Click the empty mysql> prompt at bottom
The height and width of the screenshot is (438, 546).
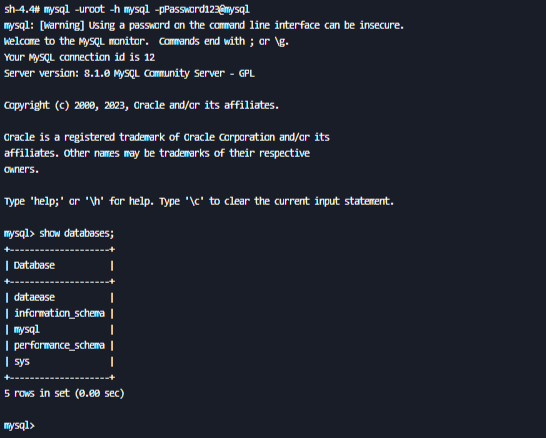pyautogui.click(x=19, y=425)
